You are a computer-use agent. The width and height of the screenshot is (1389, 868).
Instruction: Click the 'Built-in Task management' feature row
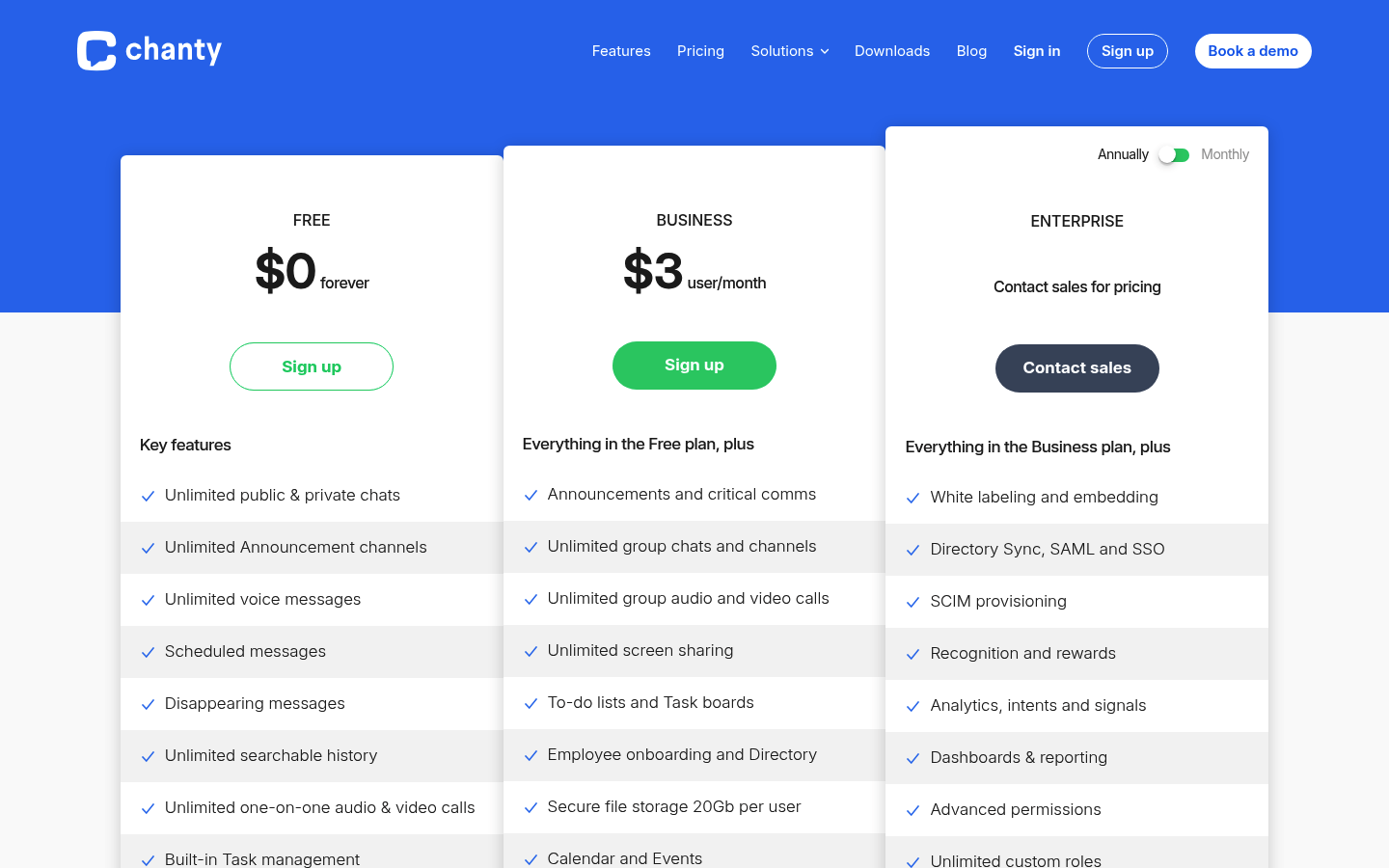pyautogui.click(x=312, y=852)
